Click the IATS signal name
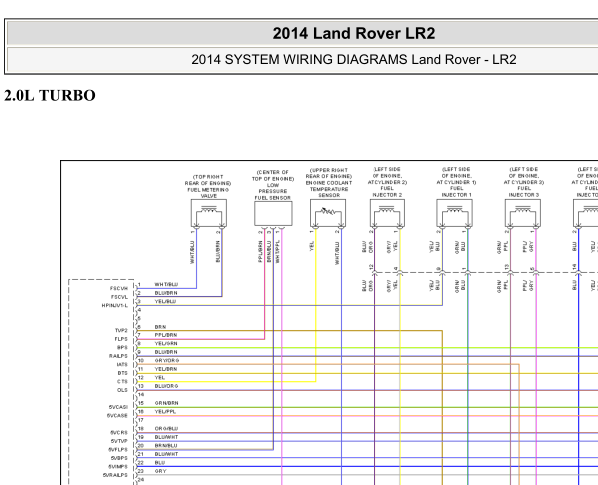This screenshot has height=485, width=598. (122, 365)
